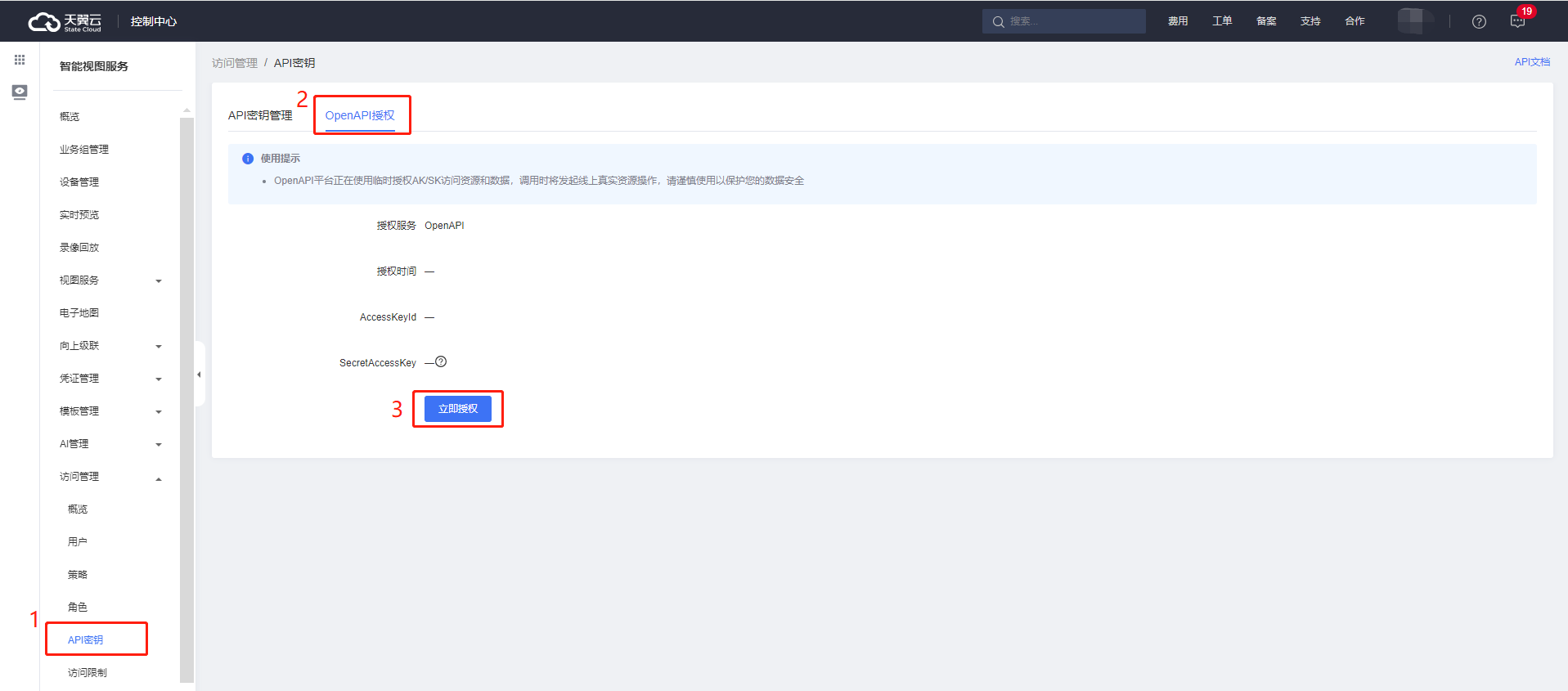
Task: Open the help question mark icon in top bar
Action: pyautogui.click(x=1479, y=22)
